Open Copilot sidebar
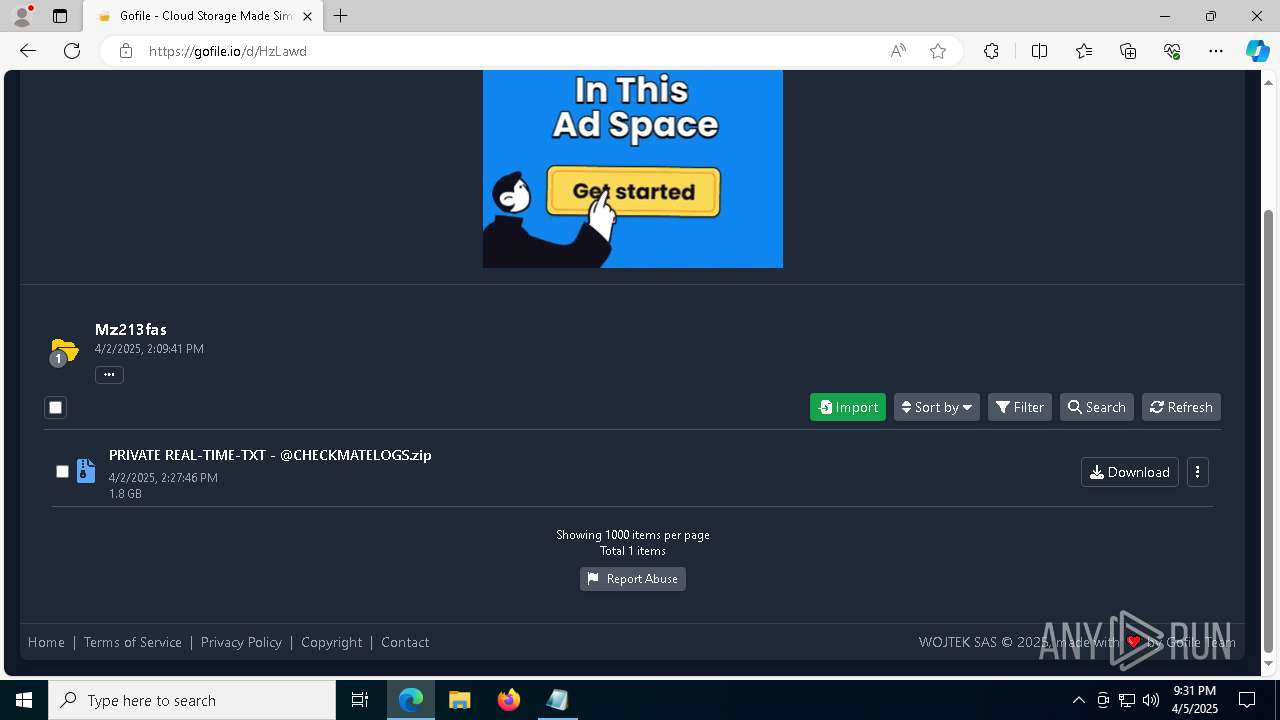 (x=1257, y=51)
